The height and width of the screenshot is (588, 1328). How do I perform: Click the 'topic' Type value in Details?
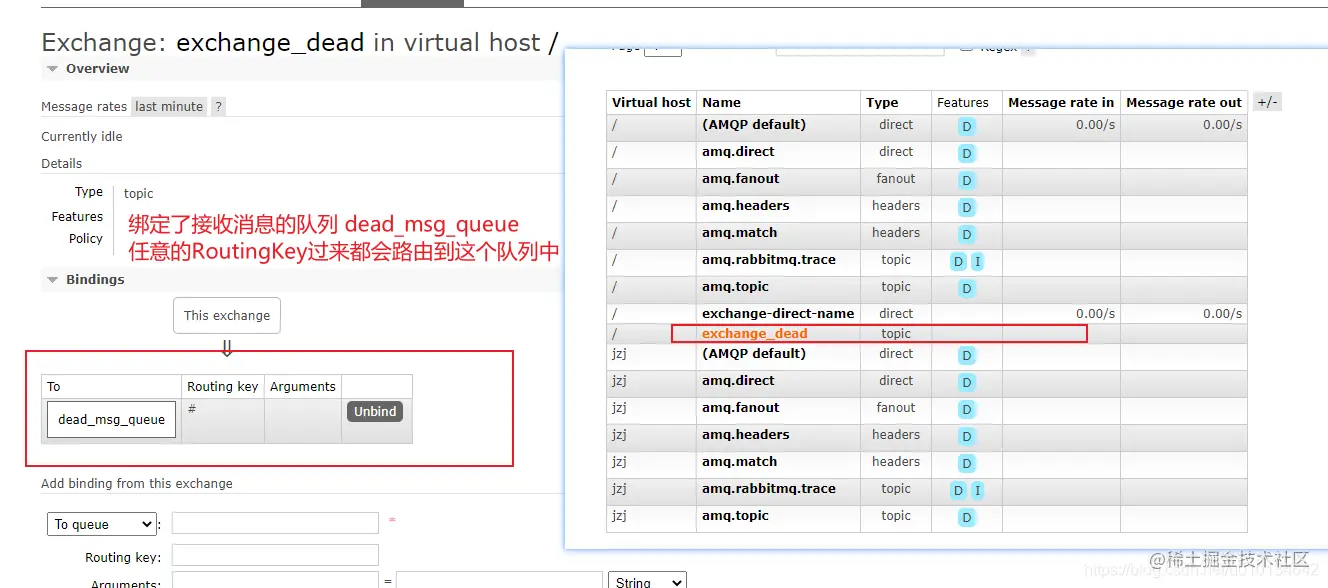tap(138, 194)
